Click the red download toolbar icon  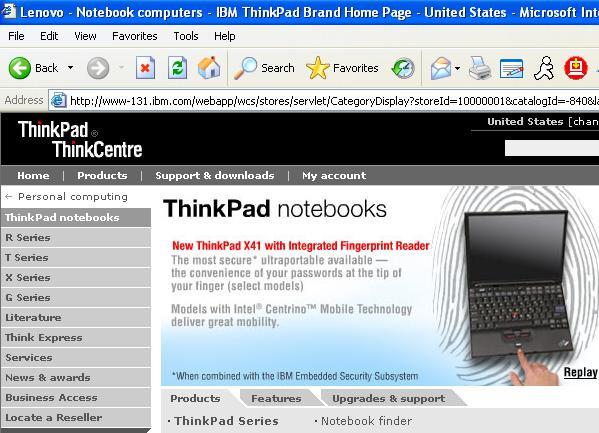point(576,68)
